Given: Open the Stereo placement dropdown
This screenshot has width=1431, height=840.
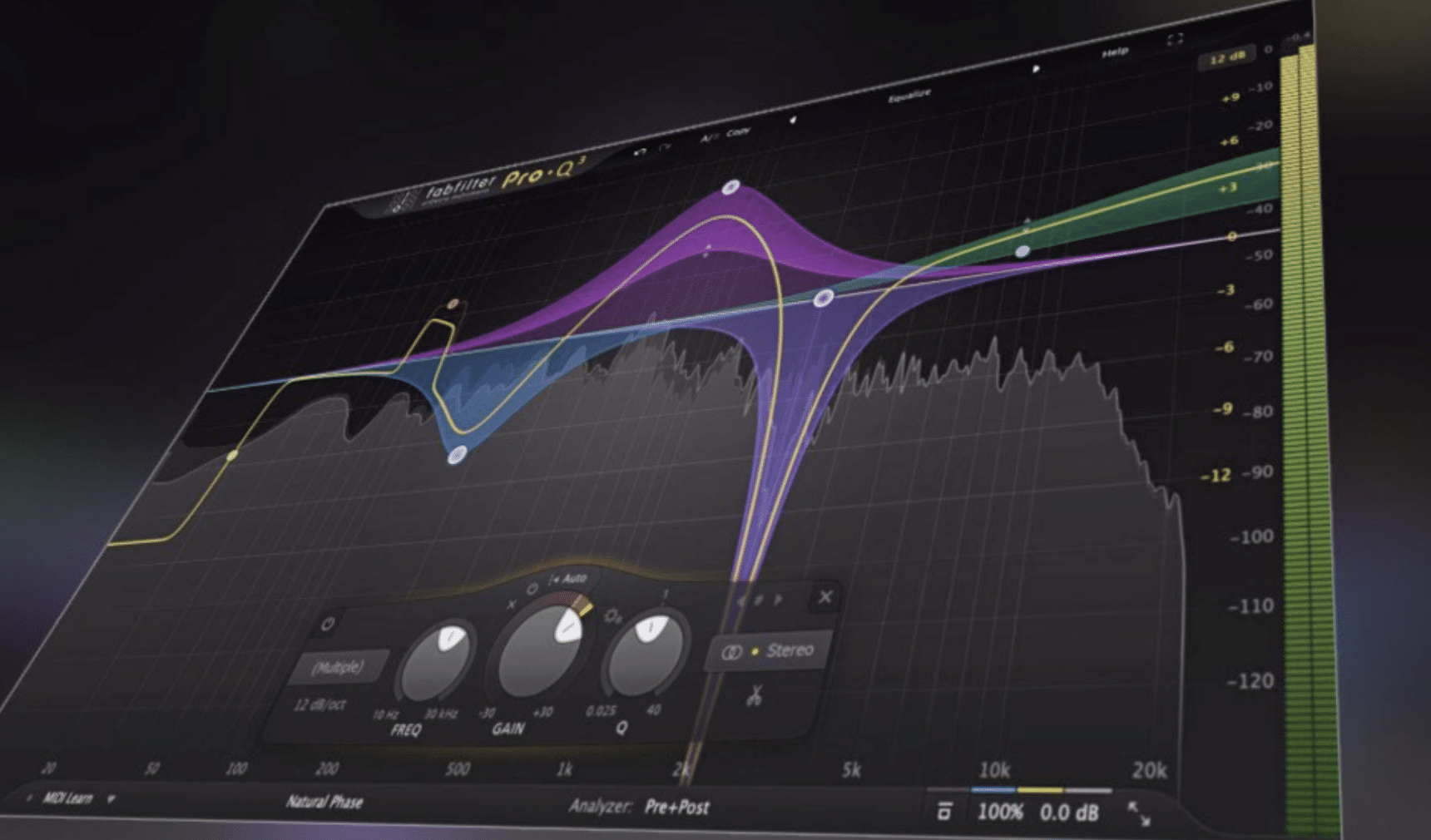Looking at the screenshot, I should coord(769,651).
